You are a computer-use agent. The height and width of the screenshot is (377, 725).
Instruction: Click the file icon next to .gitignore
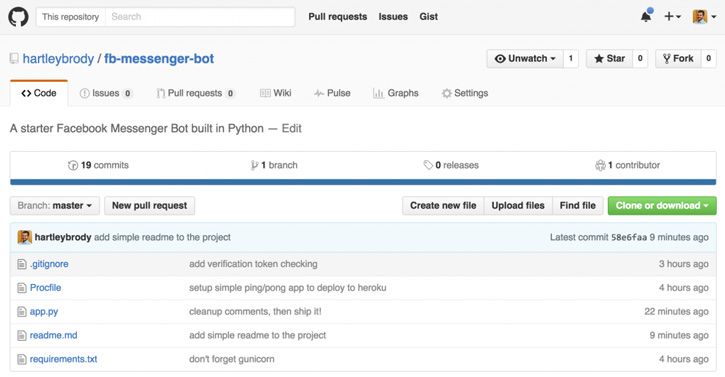[x=22, y=264]
